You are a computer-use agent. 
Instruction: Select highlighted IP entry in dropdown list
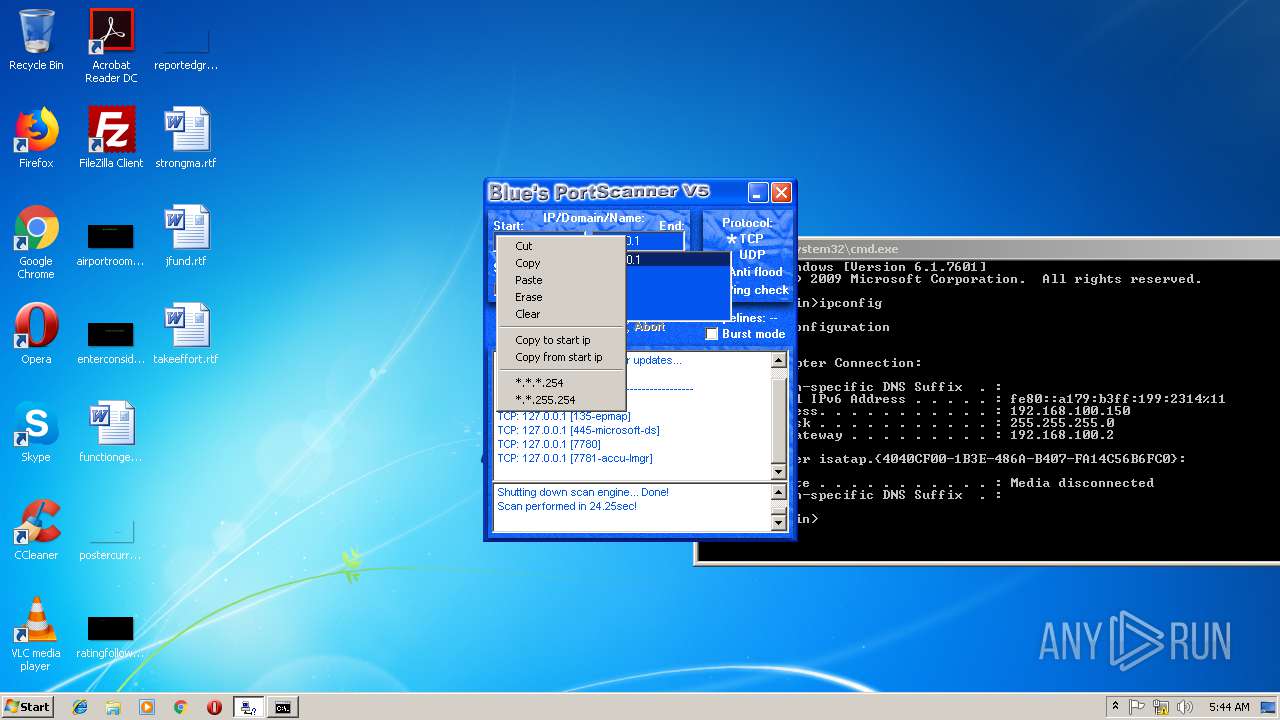[677, 259]
